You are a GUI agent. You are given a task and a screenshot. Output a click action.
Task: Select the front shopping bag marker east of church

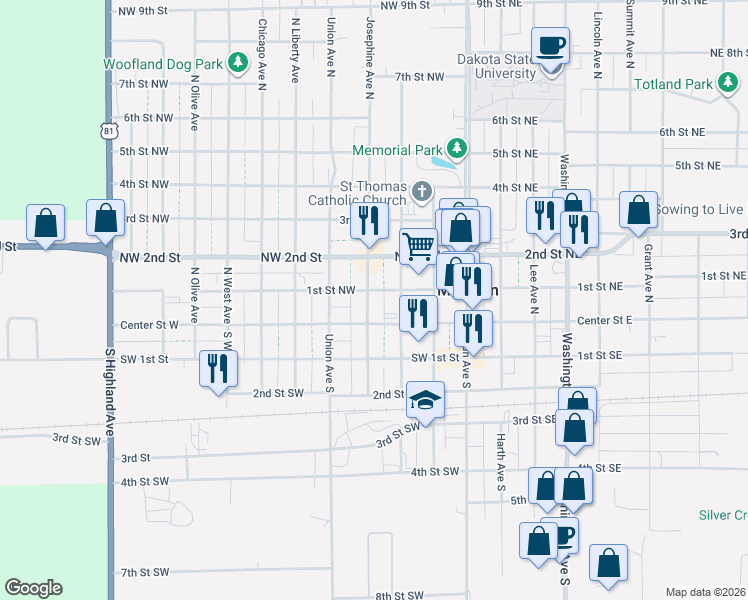pos(460,228)
